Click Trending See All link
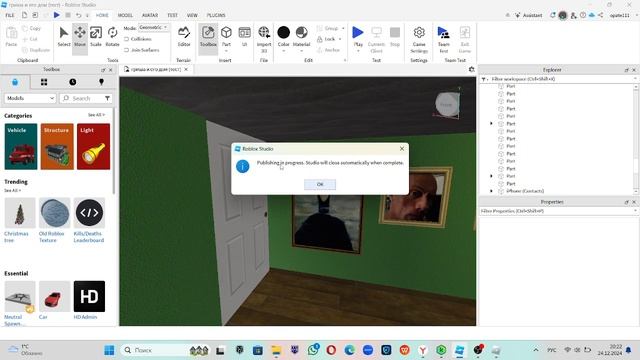Screen dimensions: 640x360 [13, 191]
